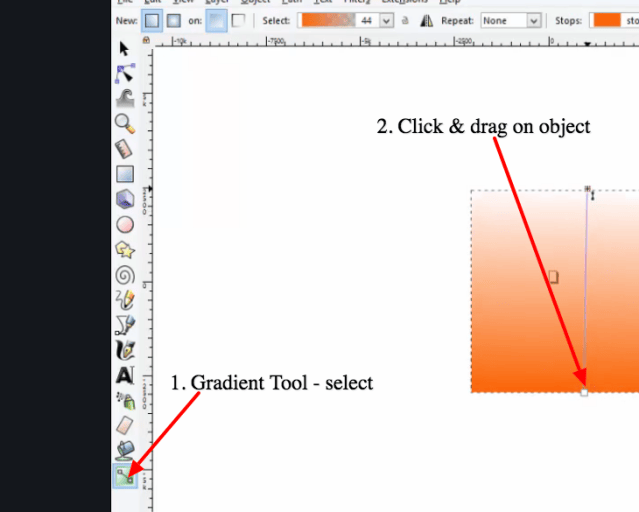This screenshot has width=639, height=512.
Task: Enable new radial gradient mode
Action: [x=174, y=21]
